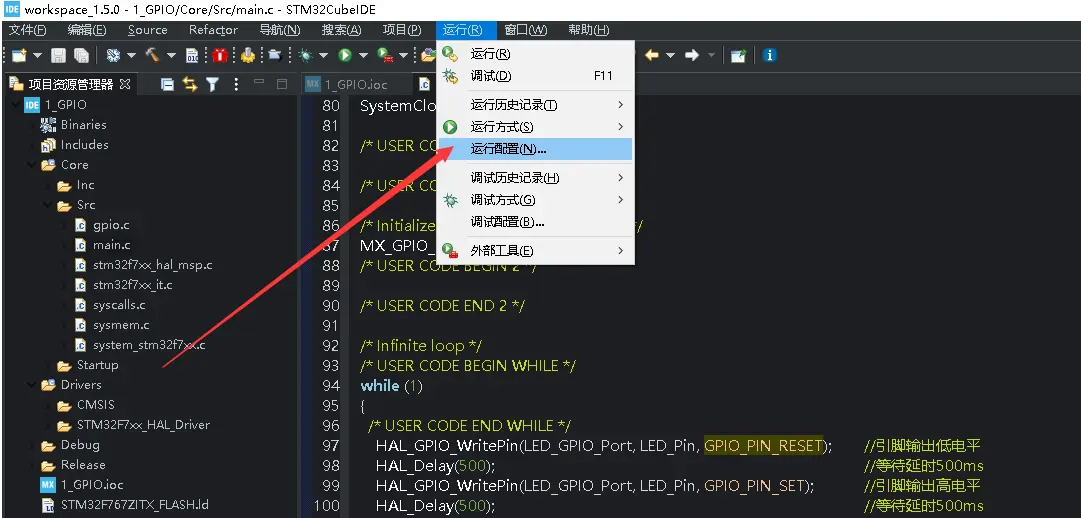The height and width of the screenshot is (518, 1081).
Task: Open 运行历史记录(T) submenu
Action: 535,105
